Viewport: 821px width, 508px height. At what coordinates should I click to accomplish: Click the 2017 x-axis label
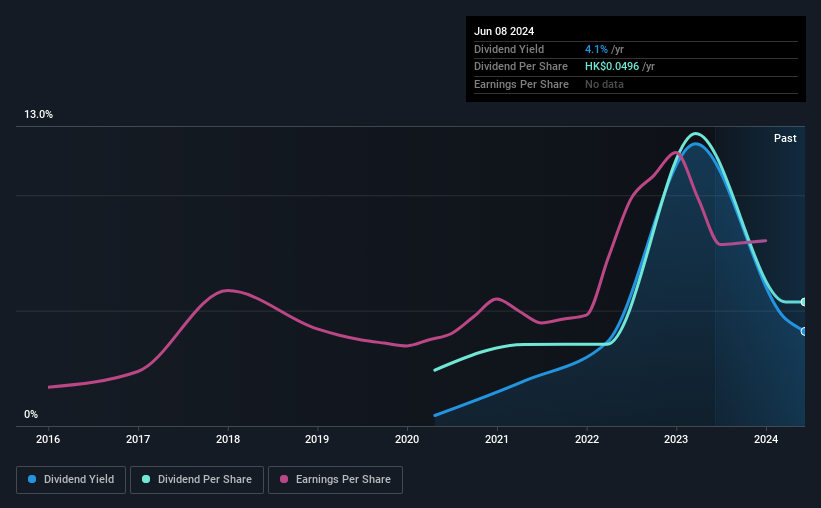tap(138, 439)
